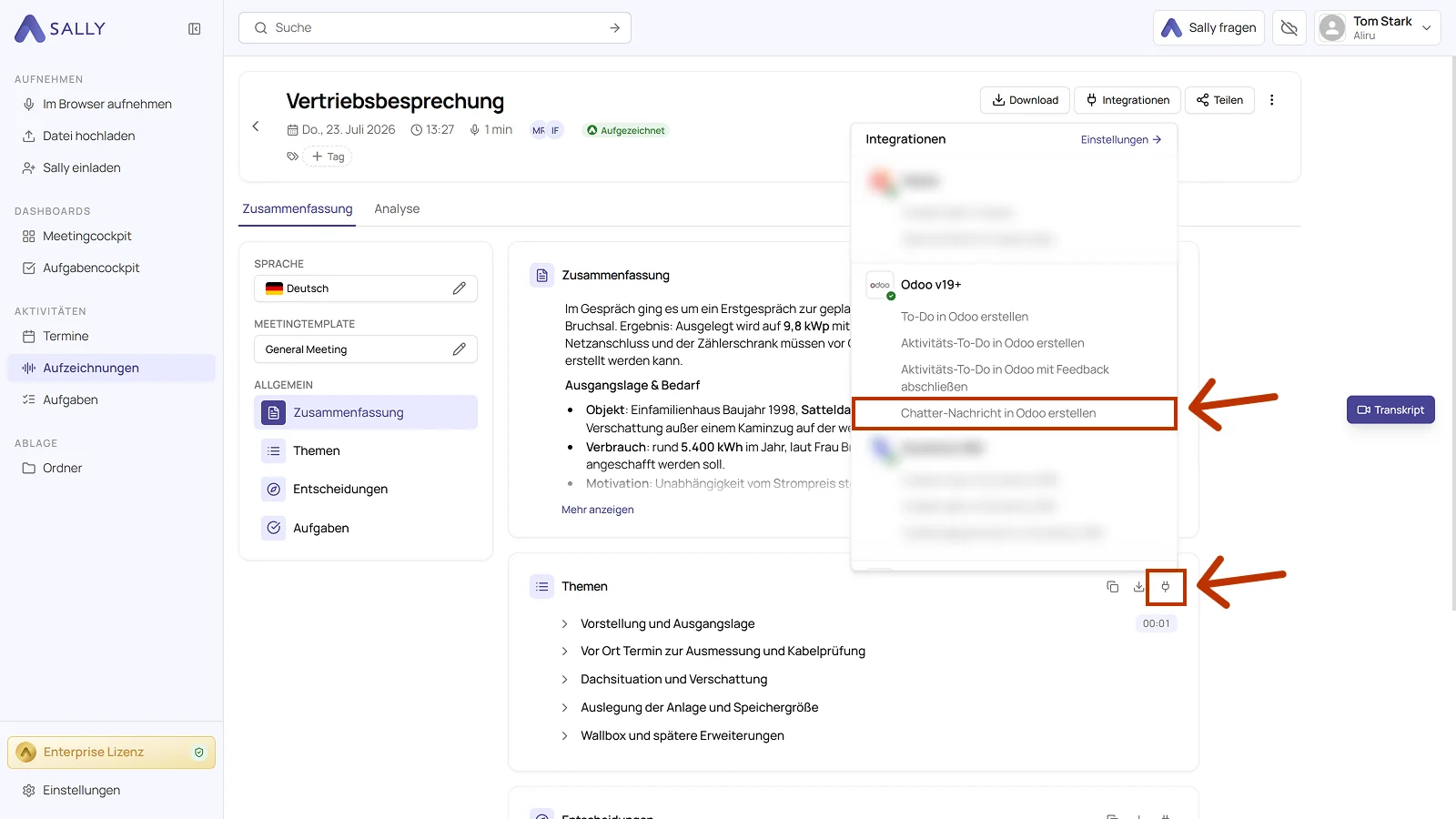Click the tag icon below the date
The height and width of the screenshot is (819, 1456).
tap(292, 157)
